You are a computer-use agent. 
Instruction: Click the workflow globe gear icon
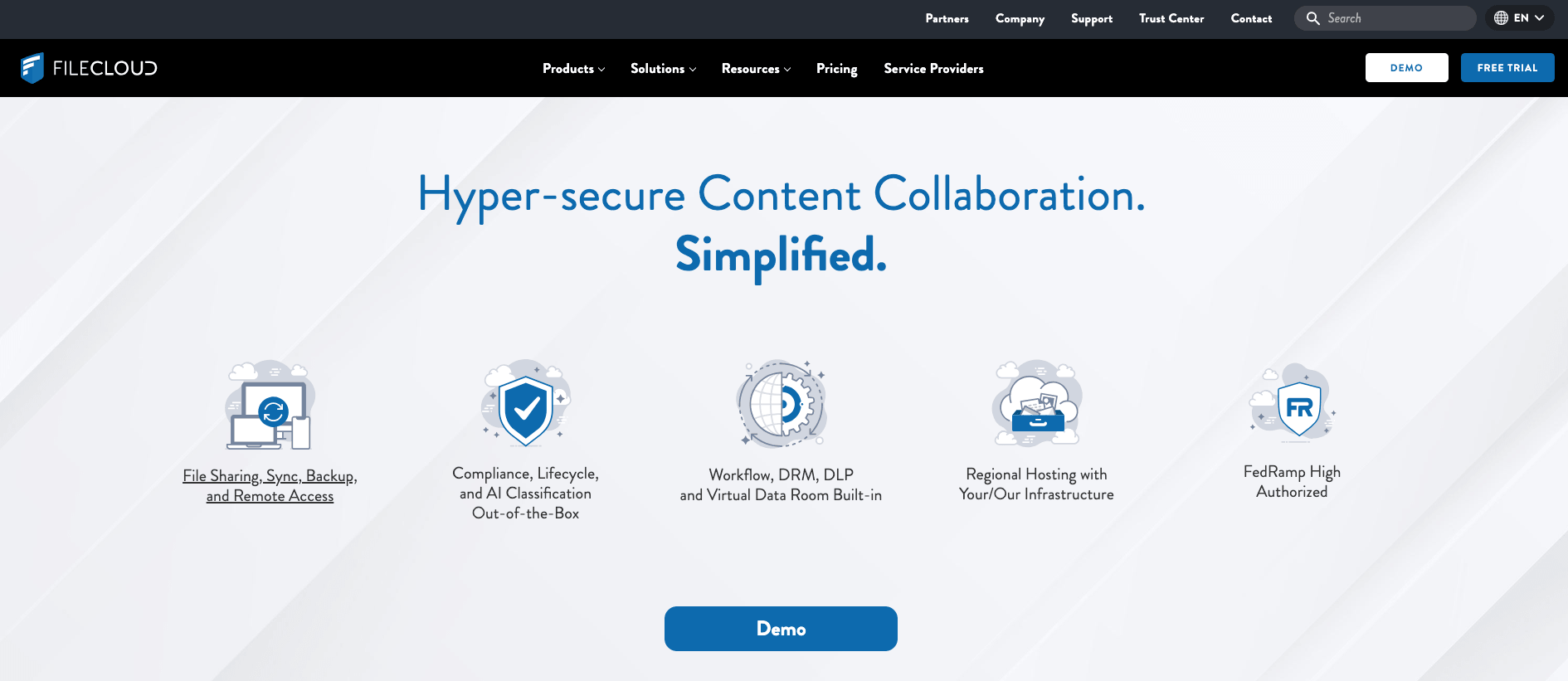[x=782, y=404]
